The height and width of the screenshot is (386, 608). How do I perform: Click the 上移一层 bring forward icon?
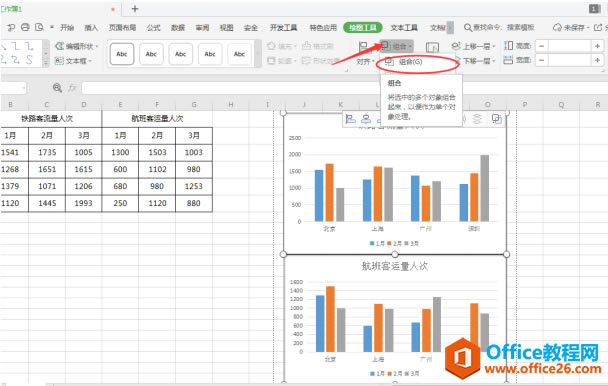pyautogui.click(x=456, y=46)
